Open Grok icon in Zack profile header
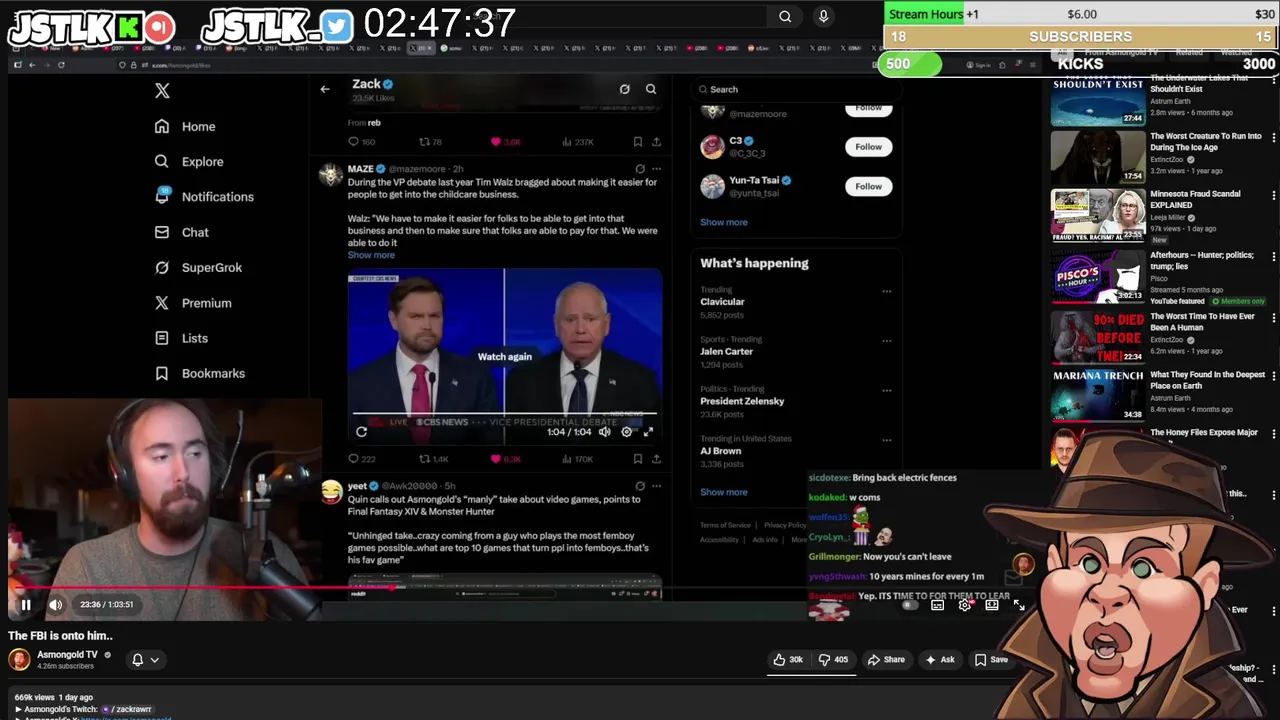This screenshot has height=720, width=1280. coord(624,89)
